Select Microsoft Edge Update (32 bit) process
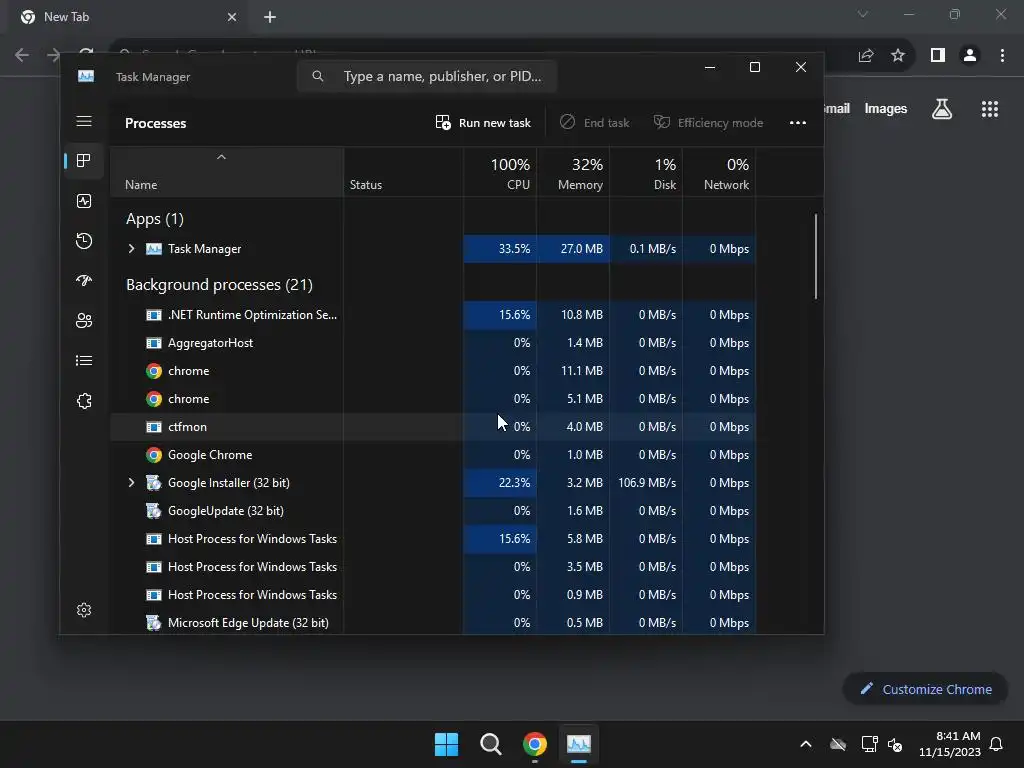Screen dimensions: 1024x768 click(433, 623)
